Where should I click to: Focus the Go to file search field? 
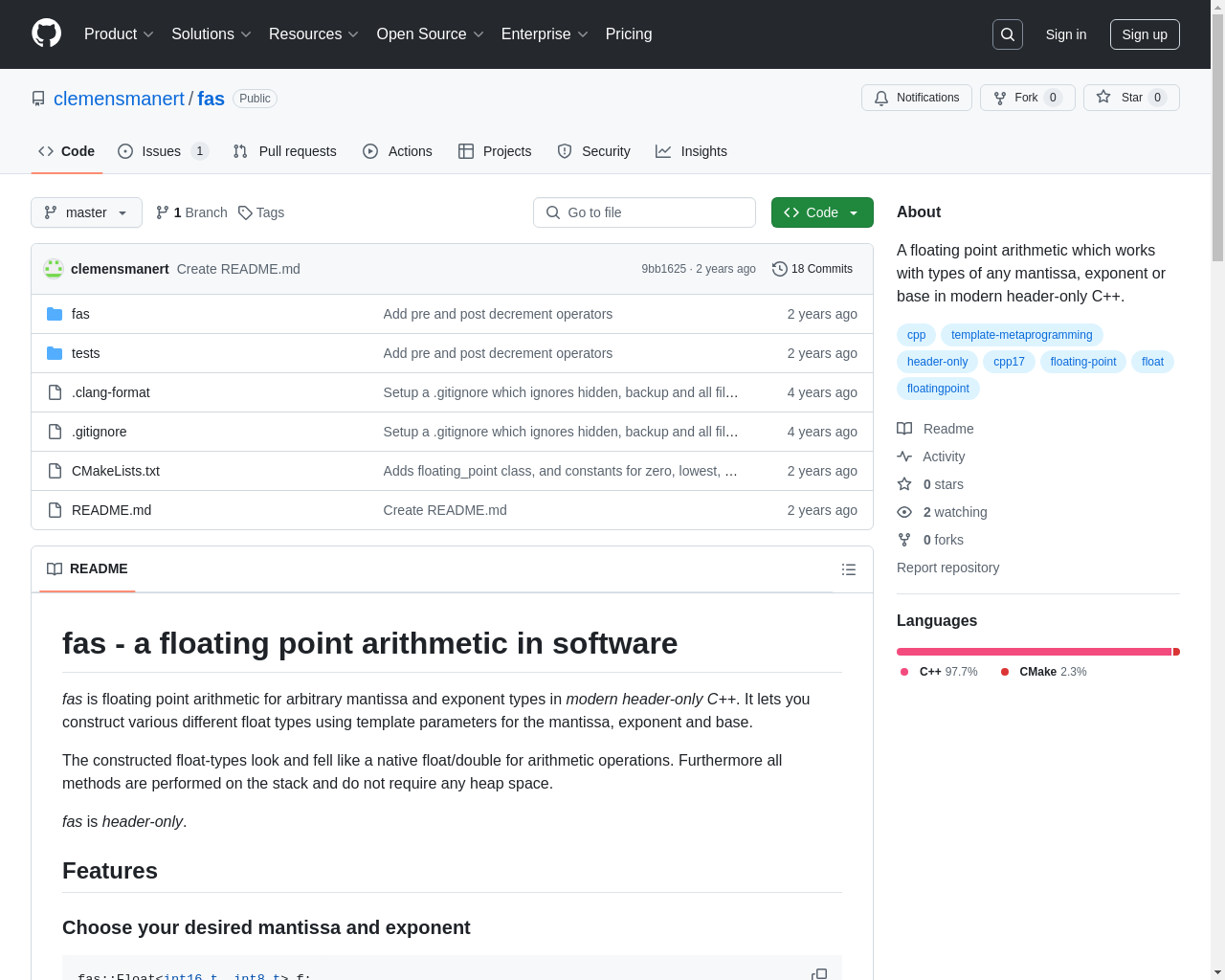pyautogui.click(x=644, y=212)
